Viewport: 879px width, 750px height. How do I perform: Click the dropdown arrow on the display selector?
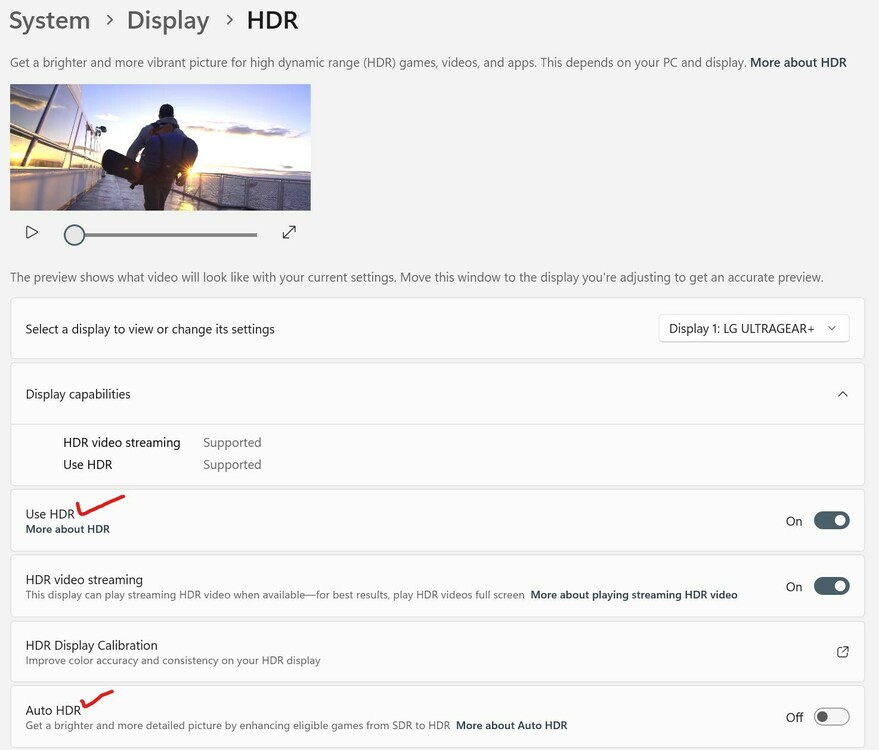[831, 327]
